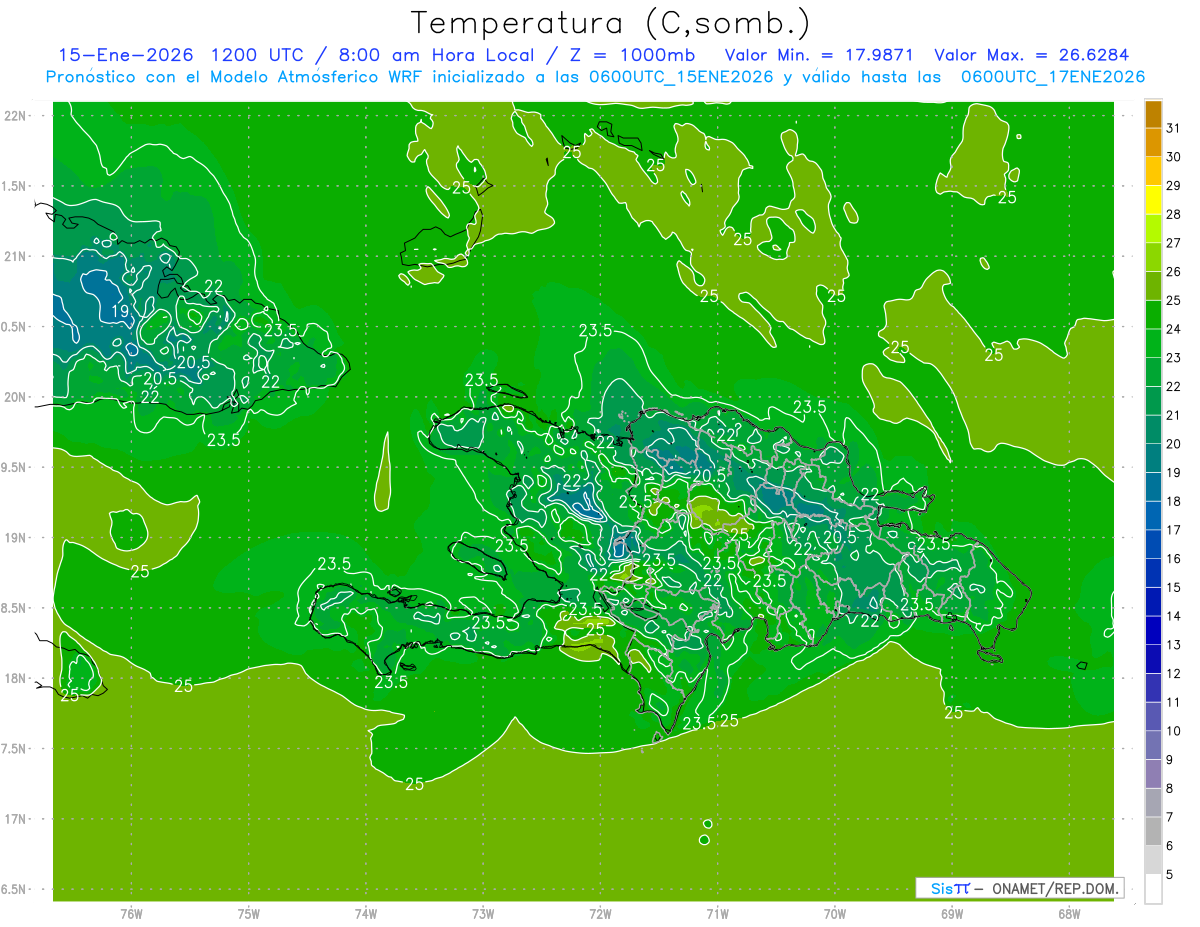Screen dimensions: 1200x927
Task: Click the '76W' longitude axis label
Action: (x=131, y=913)
